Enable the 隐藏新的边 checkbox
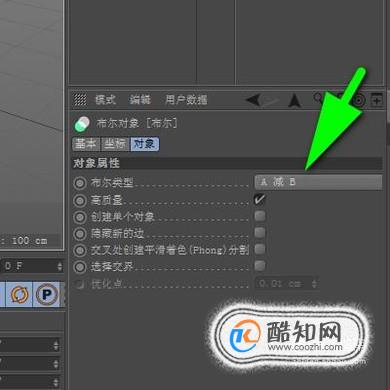Image resolution: width=390 pixels, height=390 pixels. click(260, 232)
